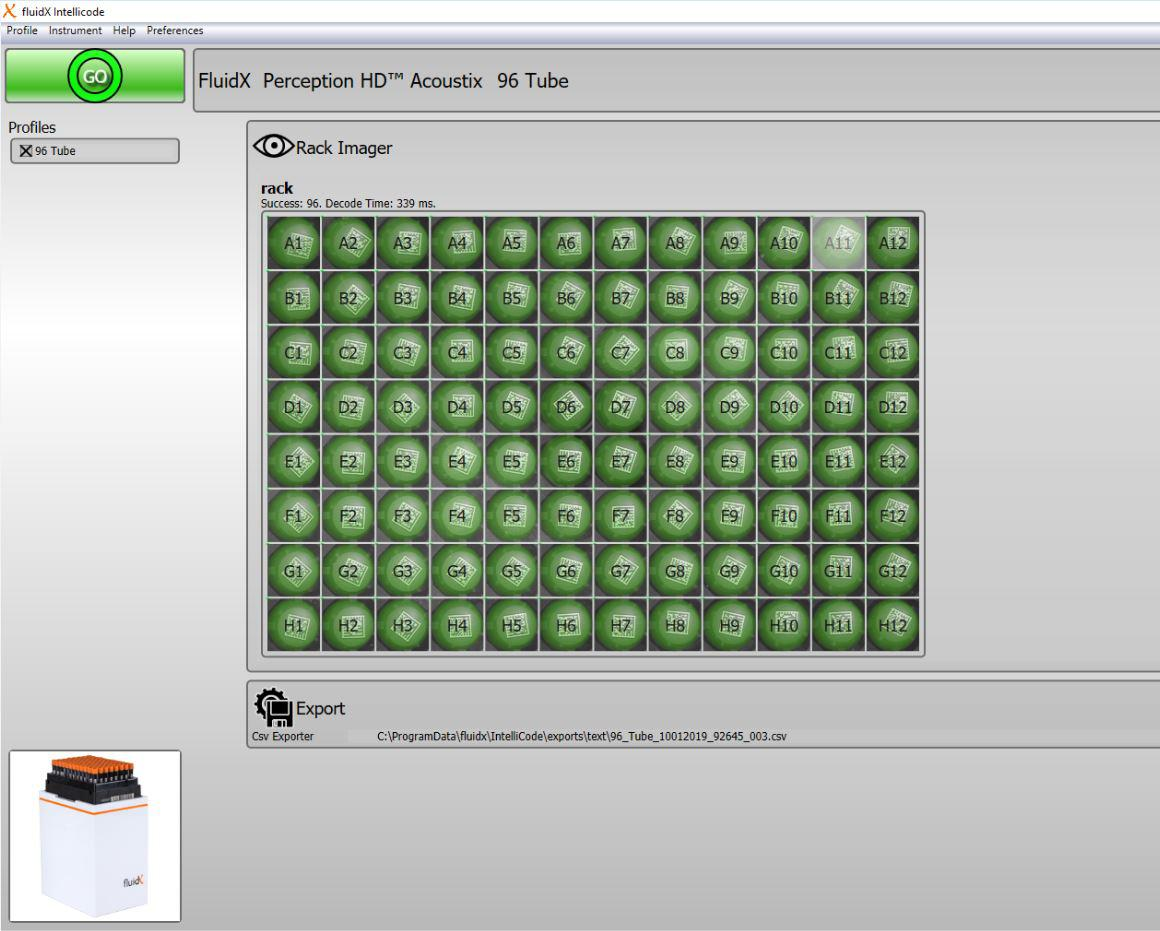Click the 'Success: 96. Decode Time' status
Screen dimensions: 1160x931
click(348, 204)
